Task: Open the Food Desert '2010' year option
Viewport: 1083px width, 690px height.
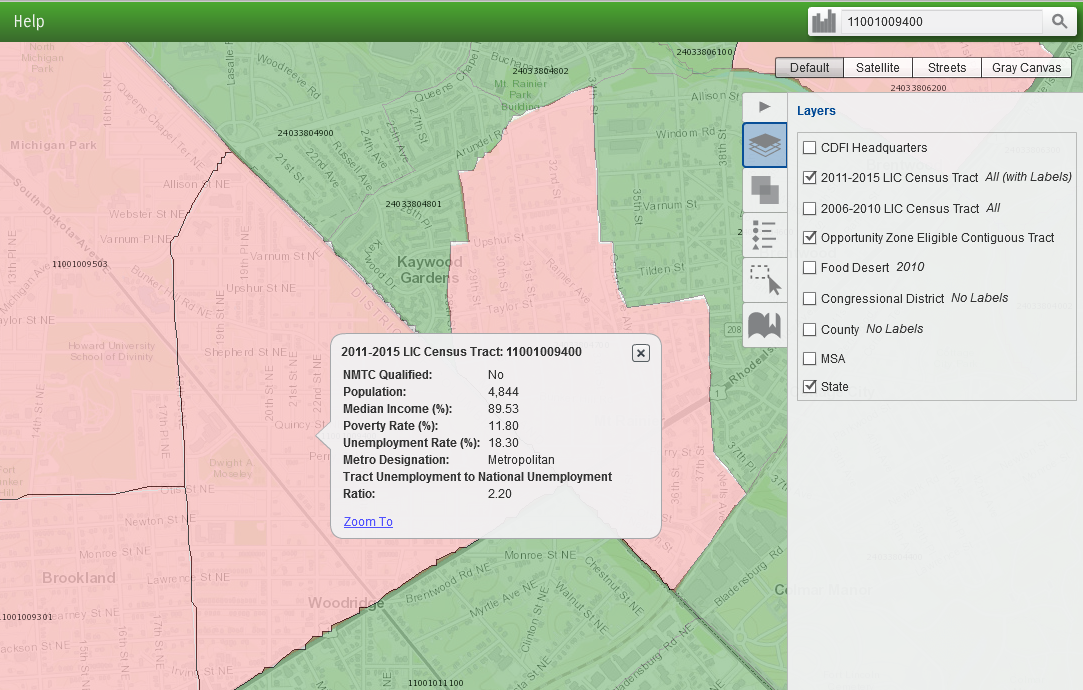Action: [910, 267]
